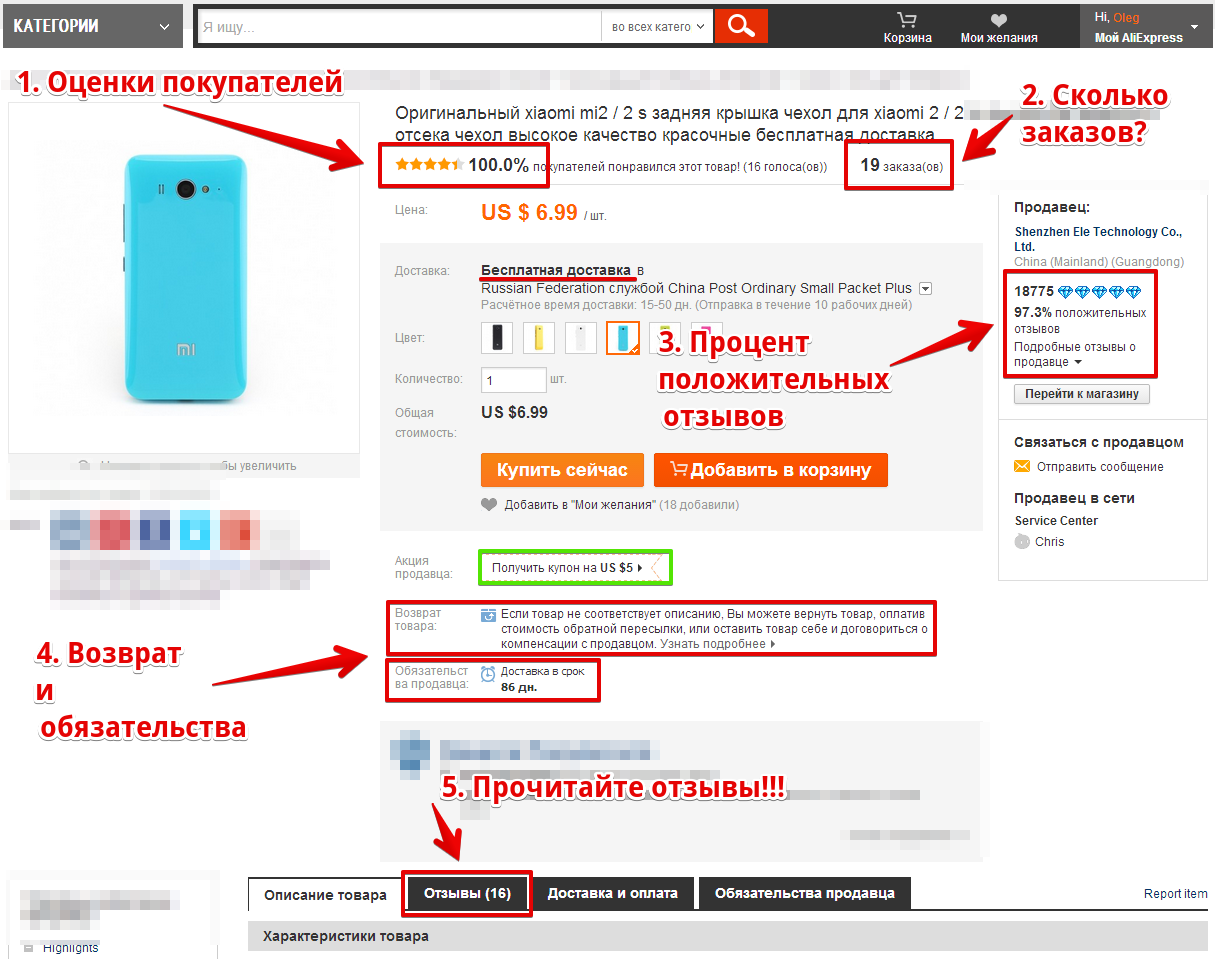Select the white phone cover color option

(x=581, y=338)
